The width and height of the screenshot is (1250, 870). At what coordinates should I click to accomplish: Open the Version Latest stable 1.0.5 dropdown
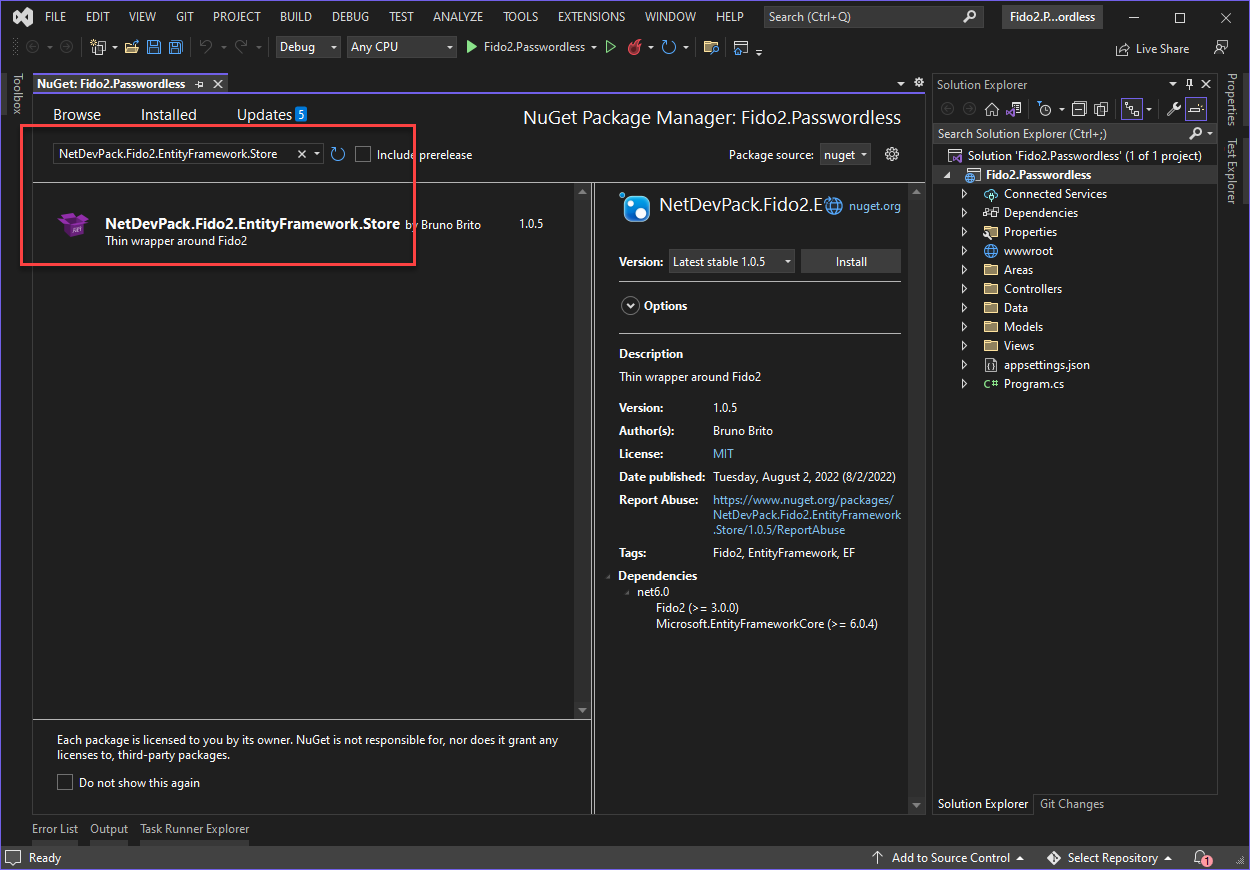point(732,261)
